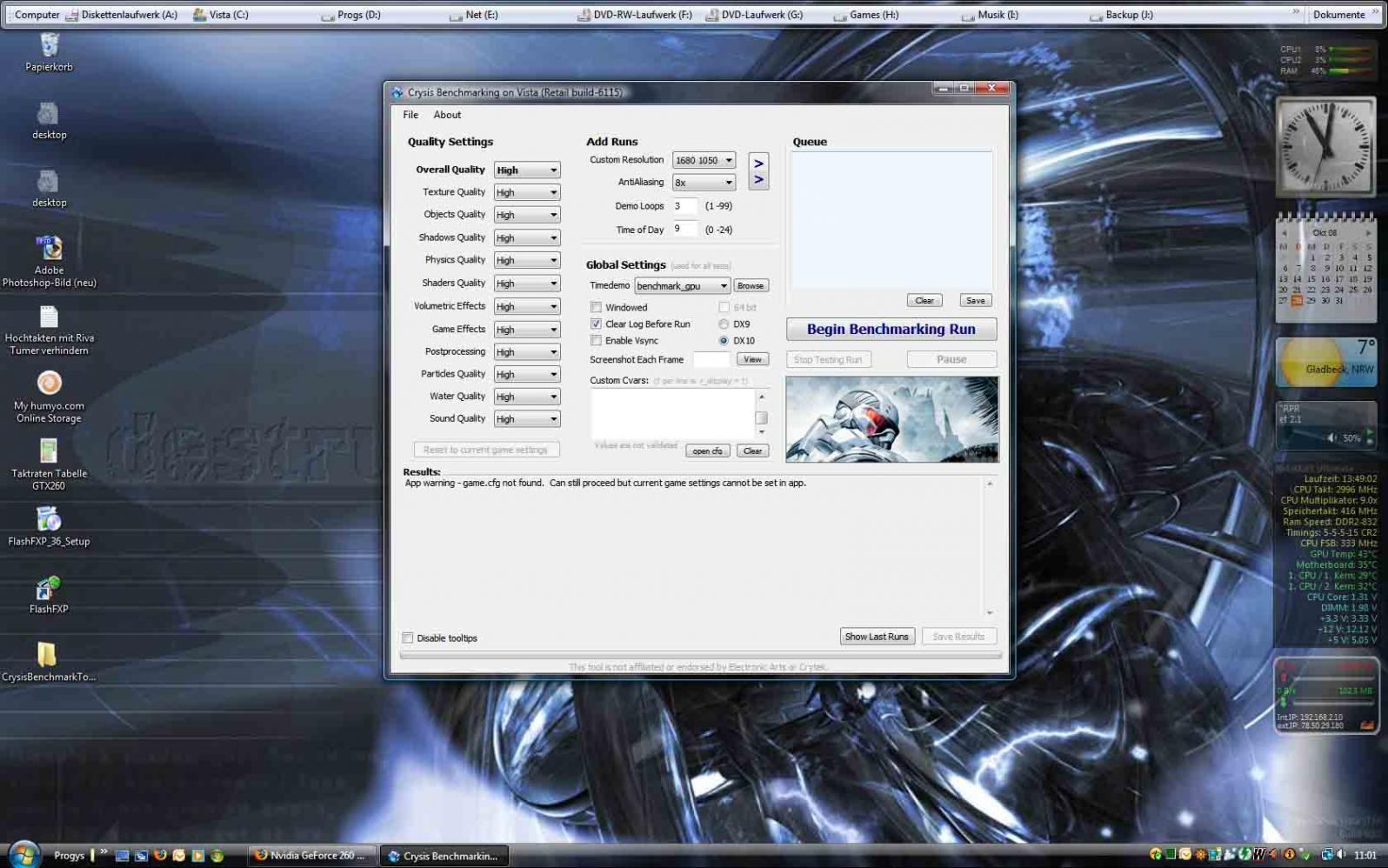This screenshot has width=1388, height=868.
Task: Click Show Last Runs button
Action: (x=877, y=637)
